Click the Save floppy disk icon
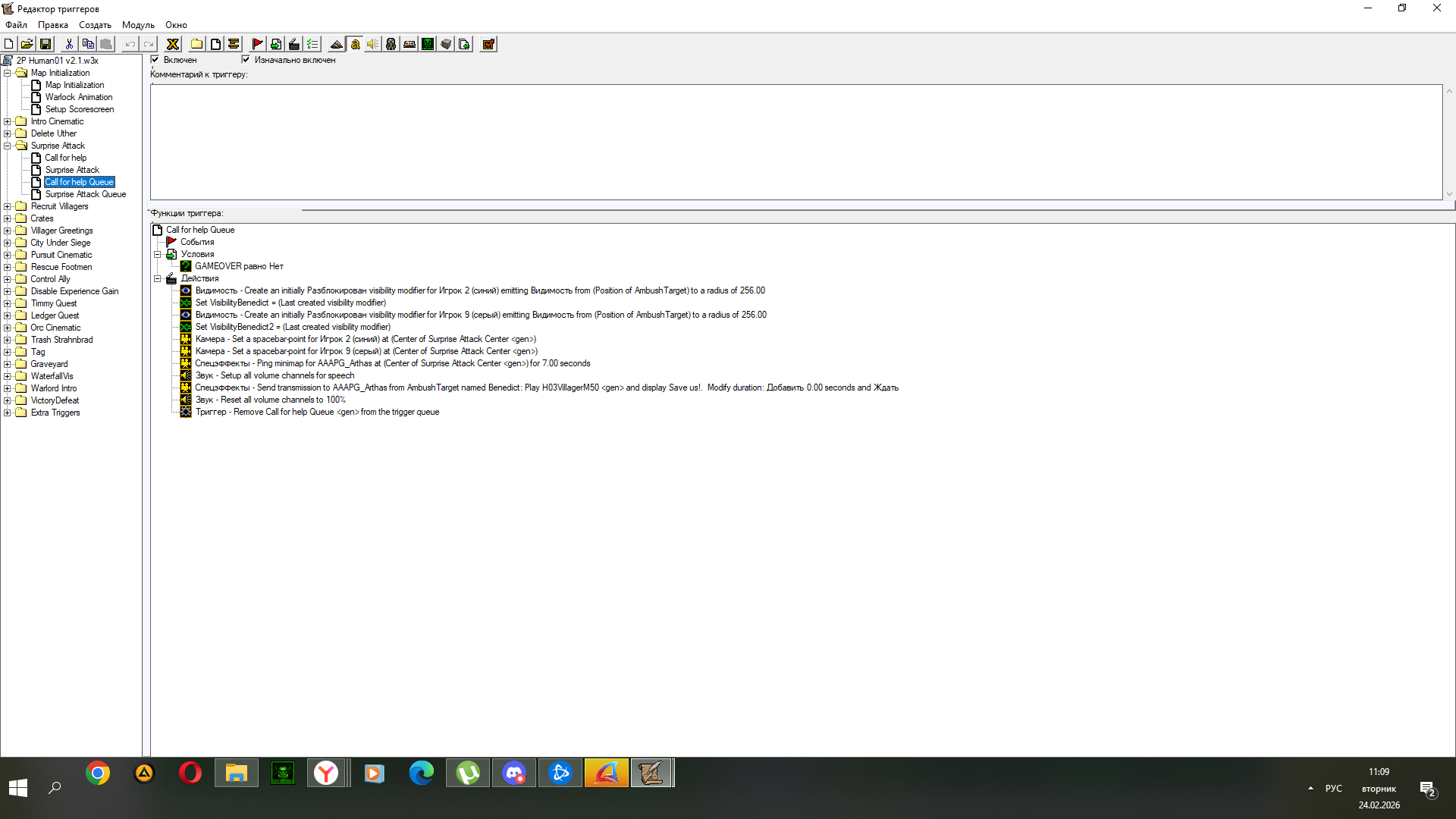Image resolution: width=1456 pixels, height=819 pixels. click(x=45, y=44)
